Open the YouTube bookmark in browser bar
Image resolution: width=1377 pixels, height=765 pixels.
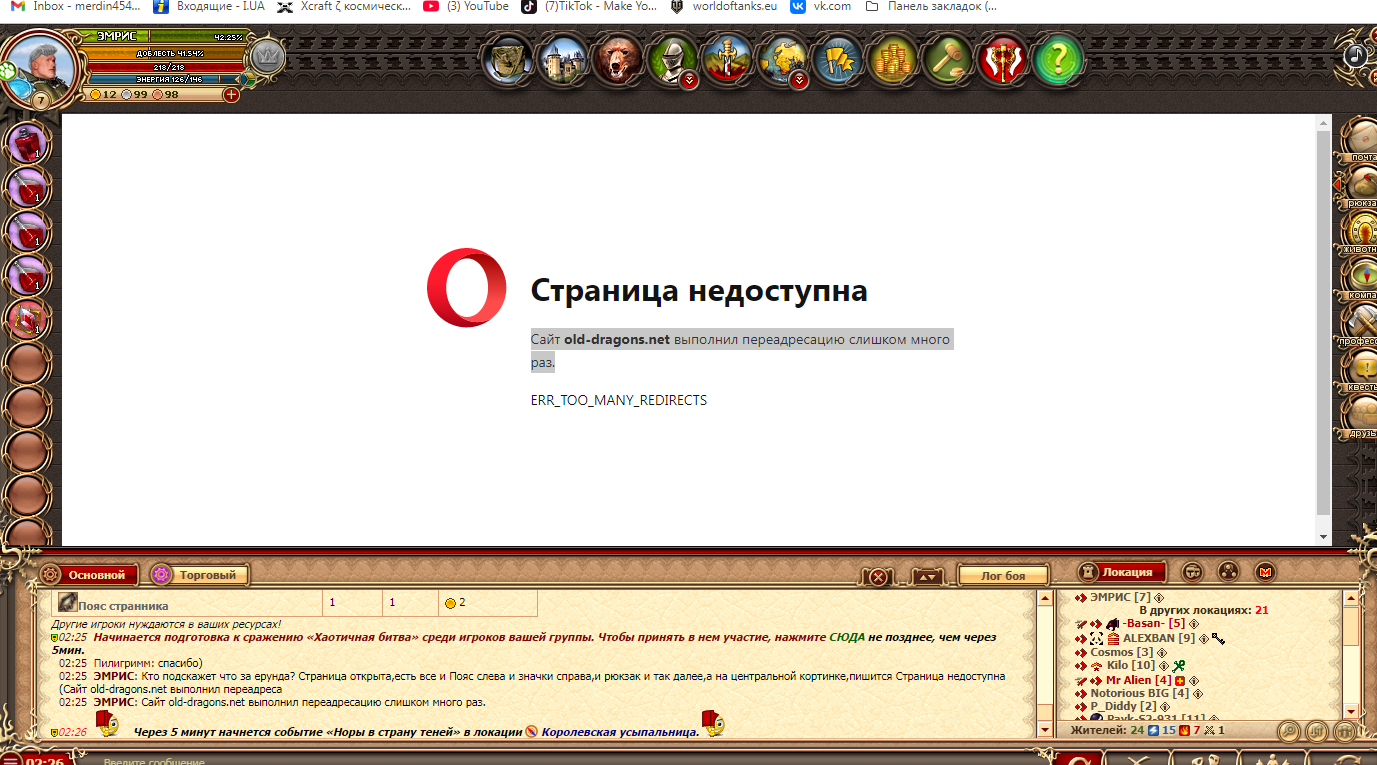[x=465, y=6]
